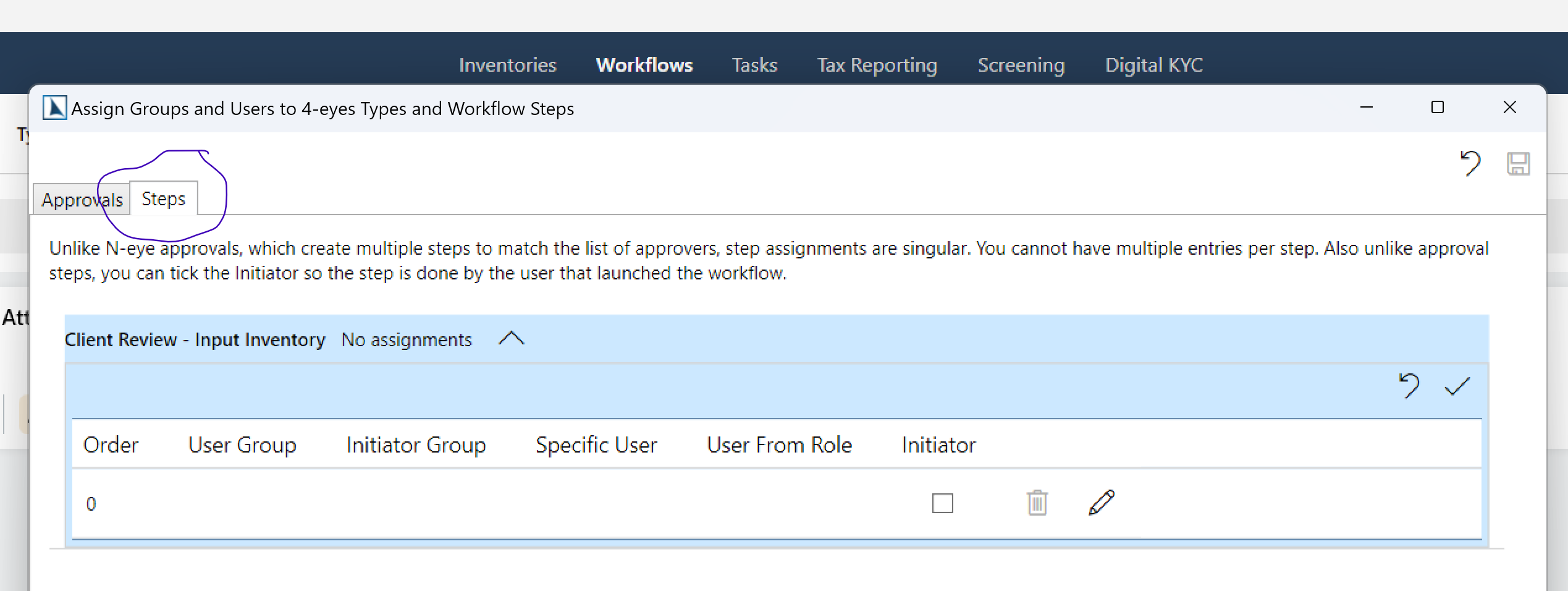Click the No assignments status text

click(407, 339)
